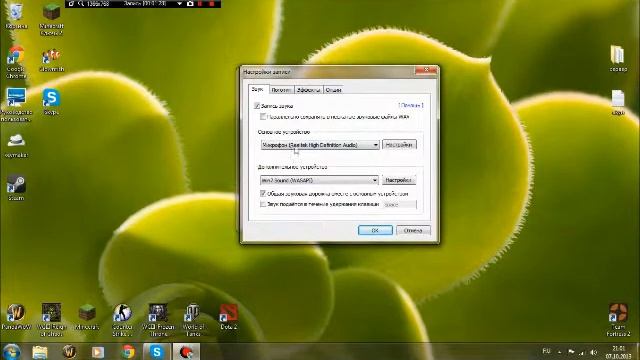Click the window target icon at the recorder bar's start

[x=71, y=4]
